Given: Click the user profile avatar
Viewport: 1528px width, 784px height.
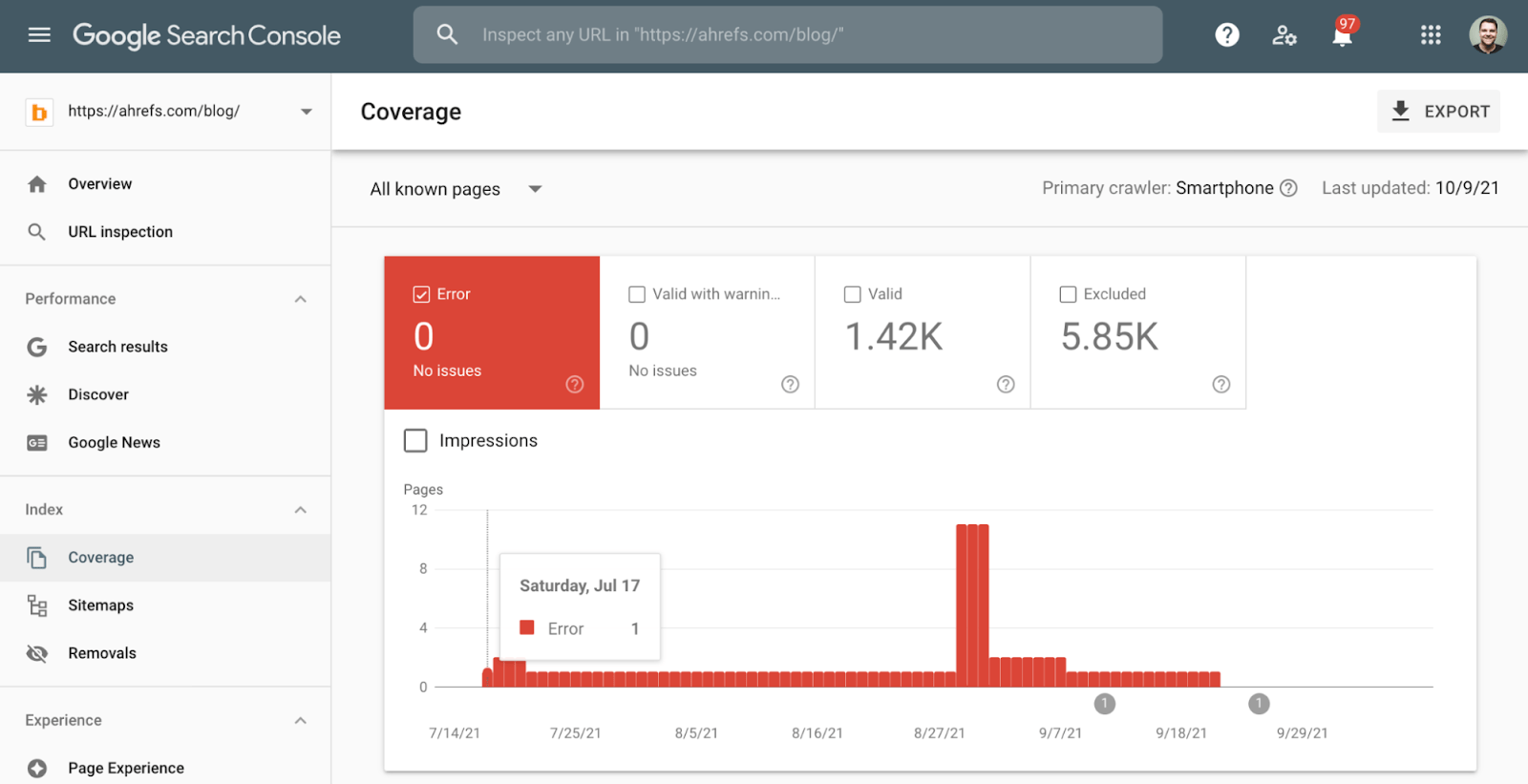Looking at the screenshot, I should coord(1487,35).
